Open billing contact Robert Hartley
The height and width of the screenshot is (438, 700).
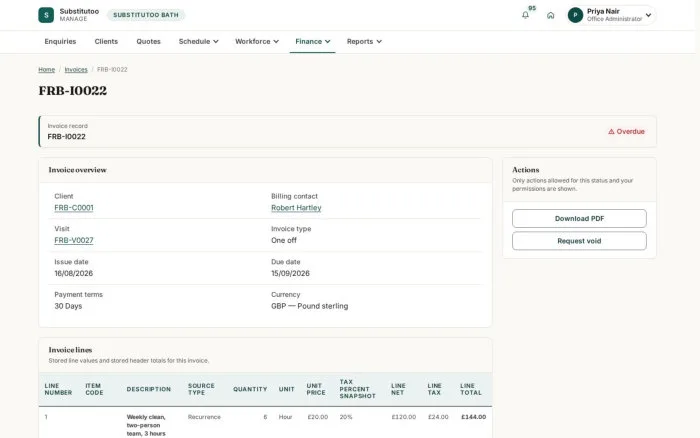click(296, 208)
